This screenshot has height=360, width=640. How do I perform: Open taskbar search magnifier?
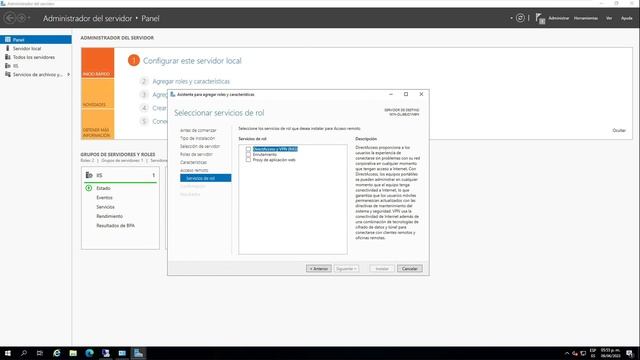(x=24, y=353)
